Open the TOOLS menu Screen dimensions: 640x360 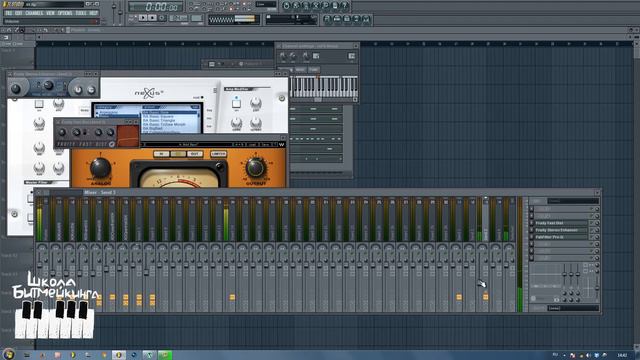pos(81,13)
